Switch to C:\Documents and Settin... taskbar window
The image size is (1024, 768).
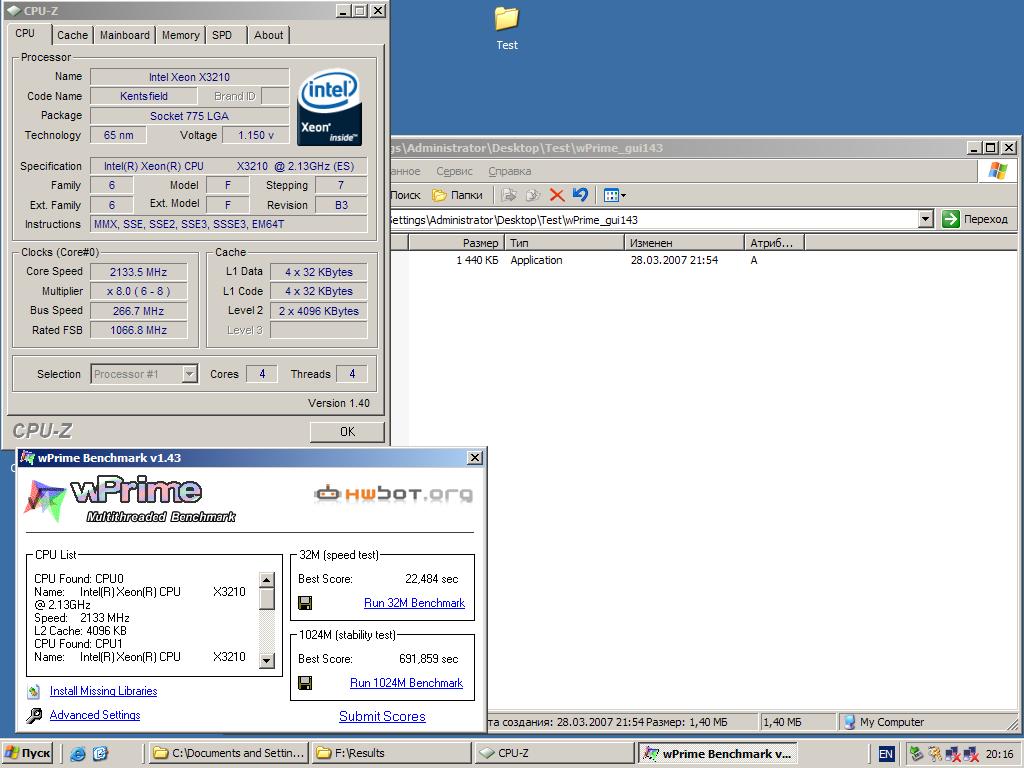tap(229, 753)
